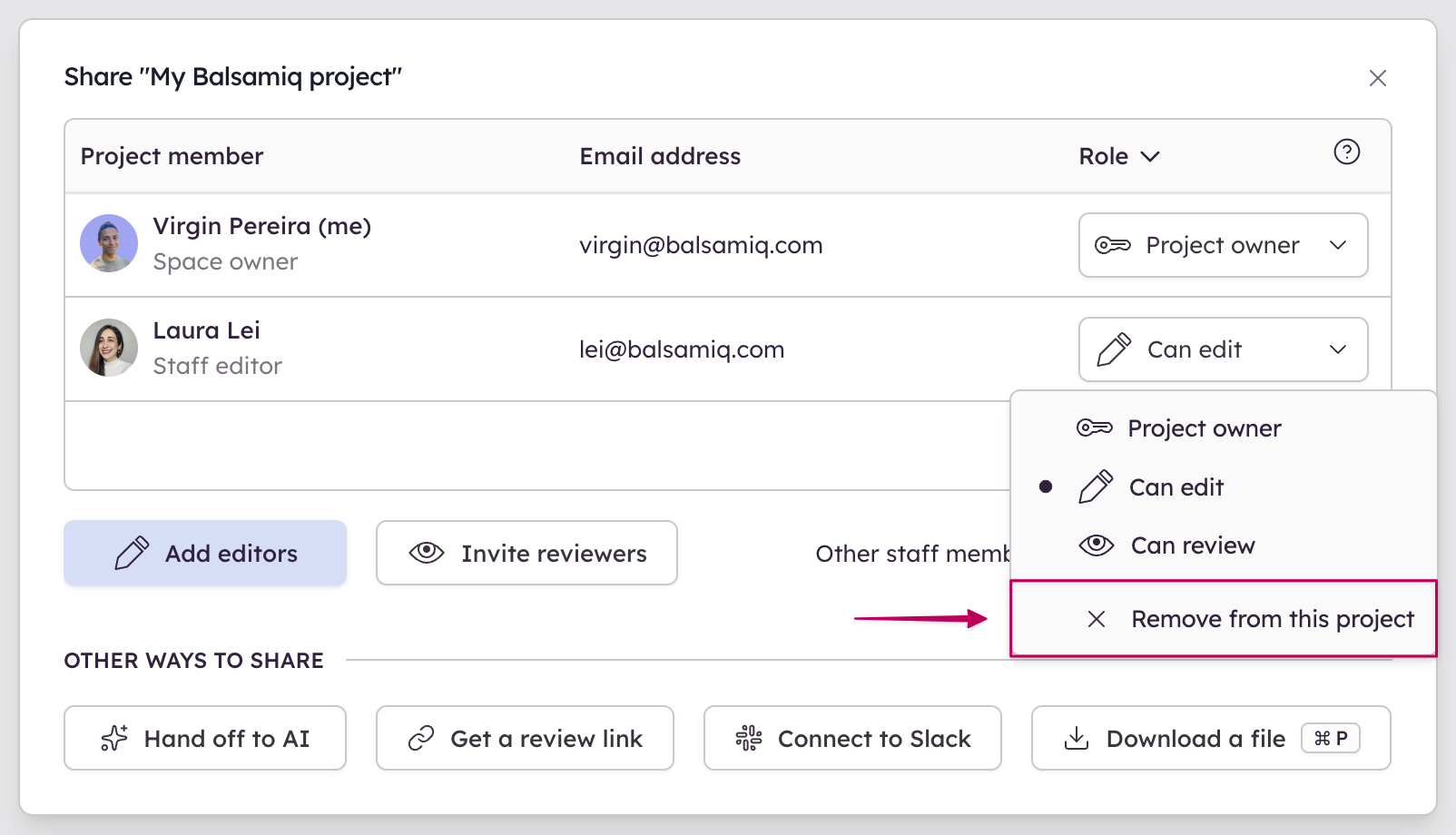Click the key icon in Virgin's role dropdown
This screenshot has width=1456, height=835.
click(x=1113, y=245)
